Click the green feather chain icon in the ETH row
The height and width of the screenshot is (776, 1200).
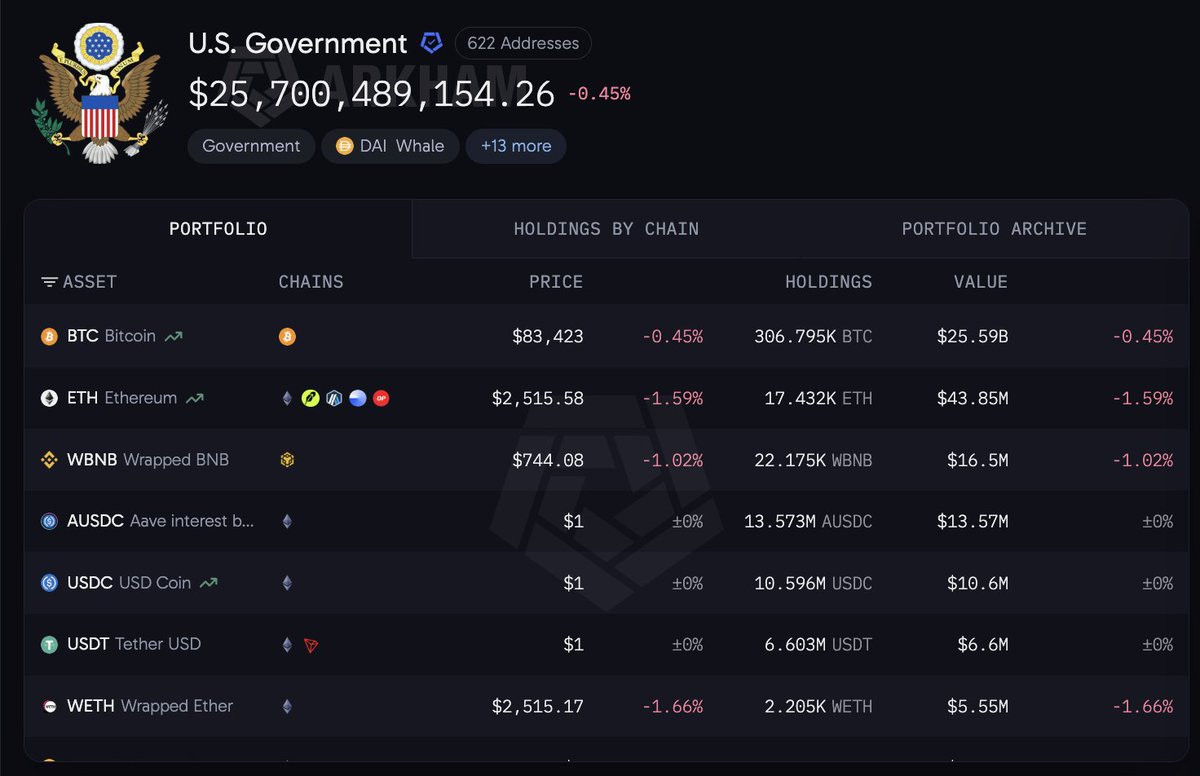pos(311,398)
